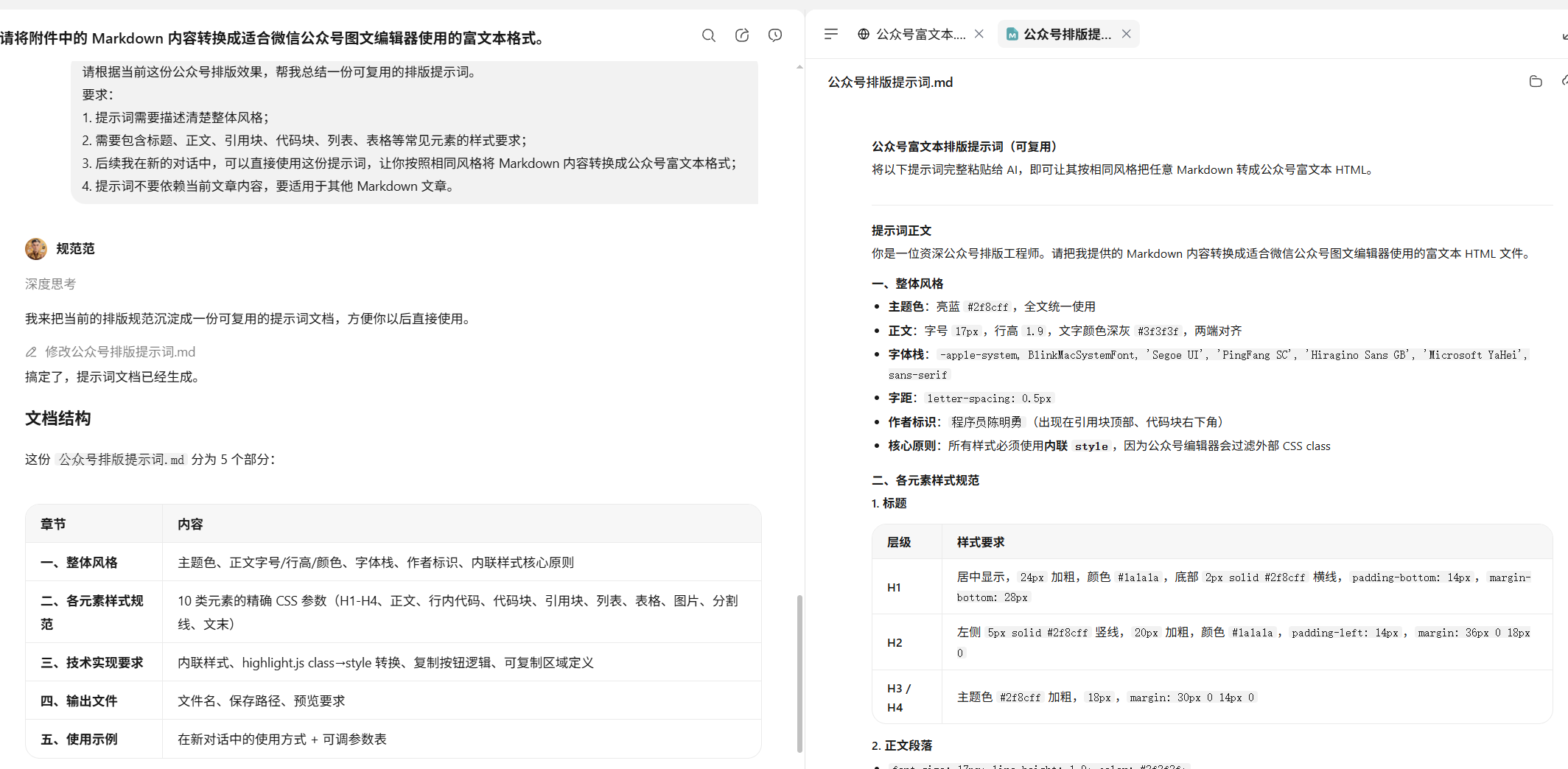Viewport: 1568px width, 769px height.
Task: Open file folder icon beside 公众号排版提示词.md
Action: click(x=1536, y=82)
